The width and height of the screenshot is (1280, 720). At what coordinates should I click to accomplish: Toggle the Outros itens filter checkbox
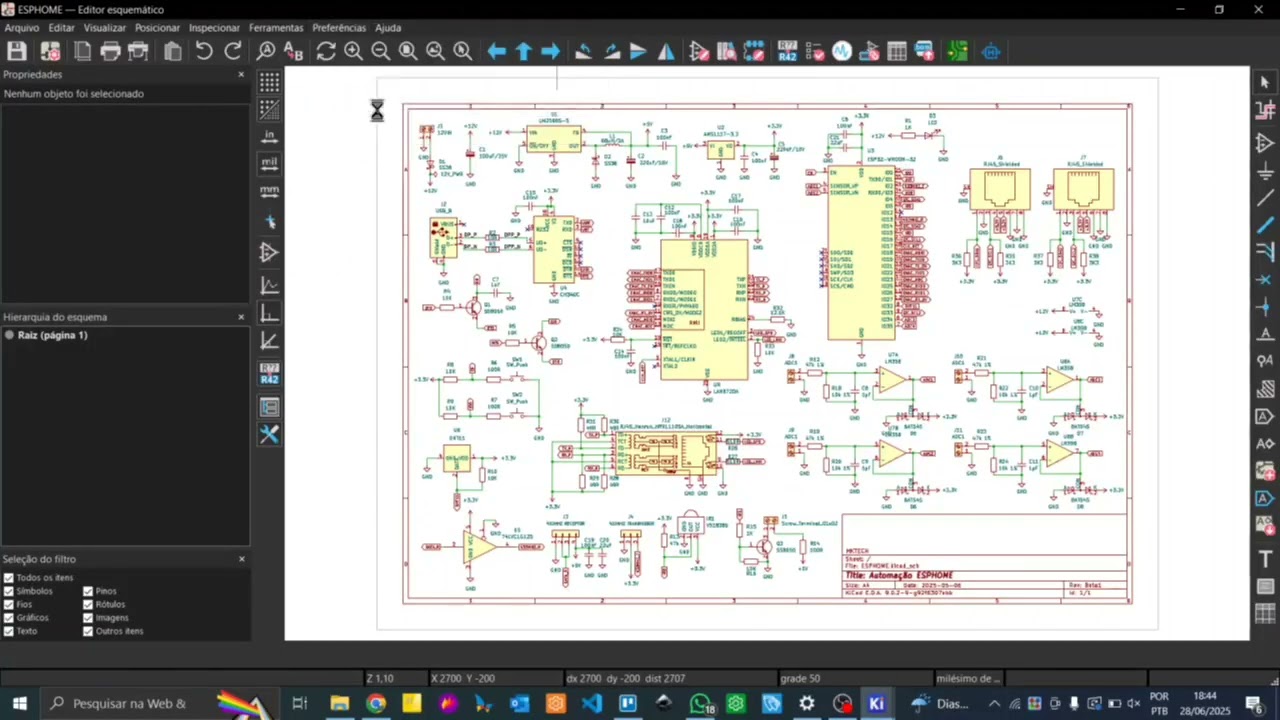coord(88,631)
